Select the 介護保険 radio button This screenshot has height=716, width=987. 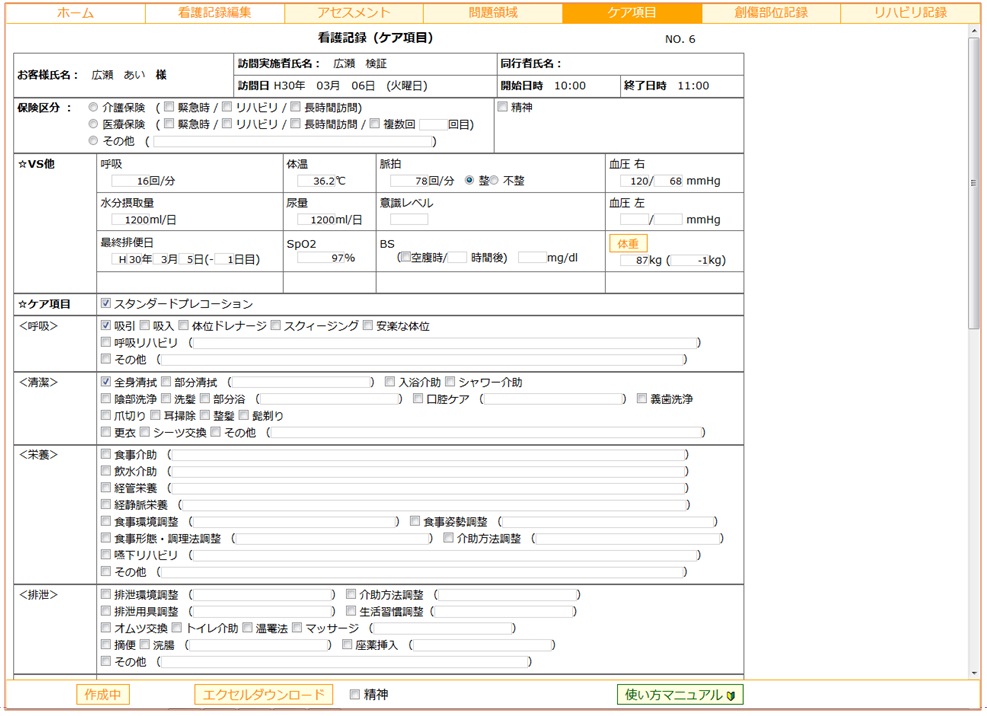[93, 107]
